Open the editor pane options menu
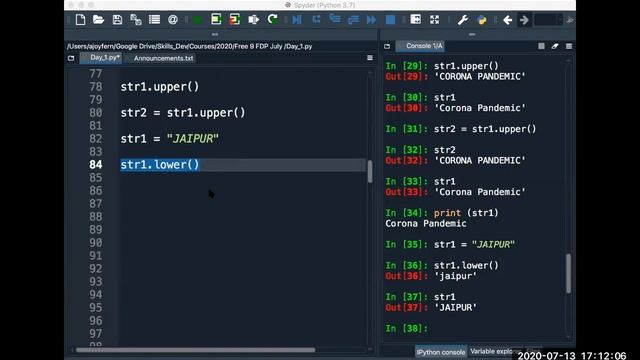The image size is (640, 360). point(370,58)
